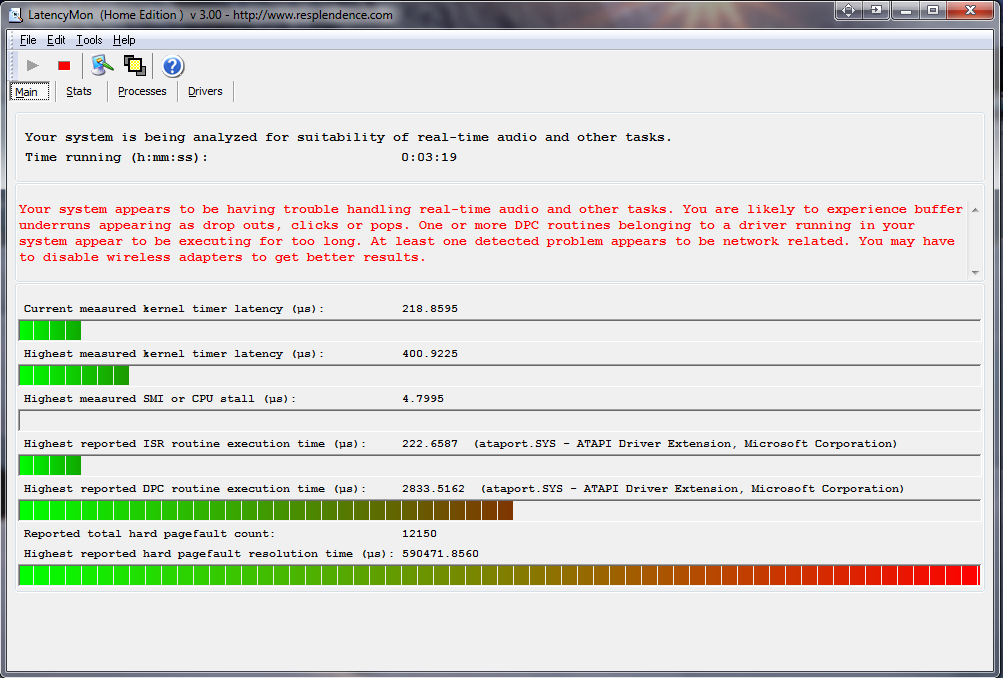Screen dimensions: 1003x678
Task: Switch to the Stats tab
Action: coord(79,91)
